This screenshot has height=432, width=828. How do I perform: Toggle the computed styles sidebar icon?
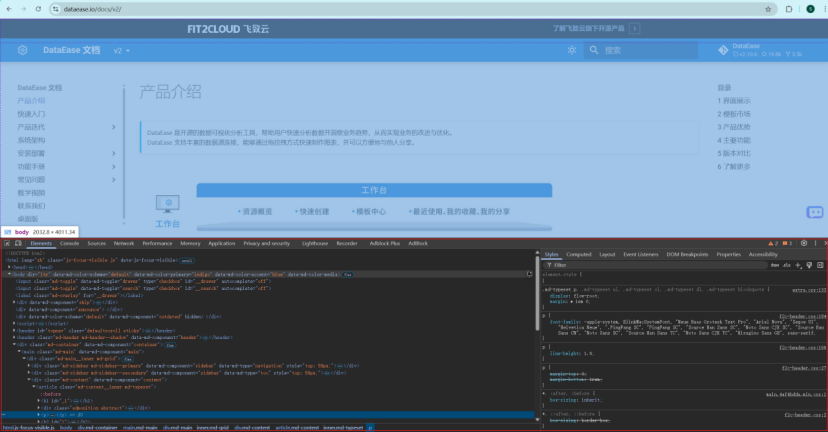(x=820, y=265)
